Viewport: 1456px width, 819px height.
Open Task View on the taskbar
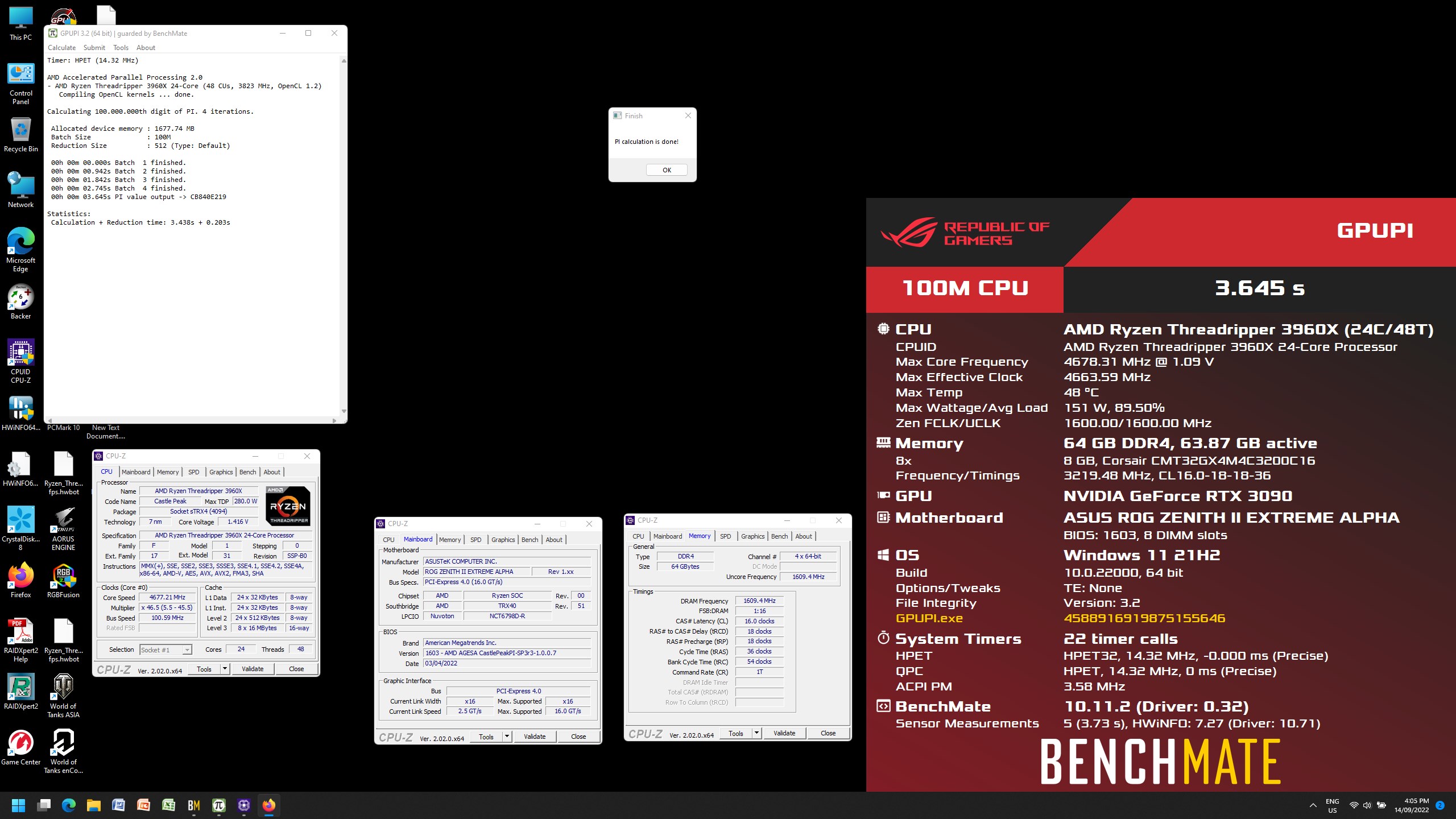[44, 805]
